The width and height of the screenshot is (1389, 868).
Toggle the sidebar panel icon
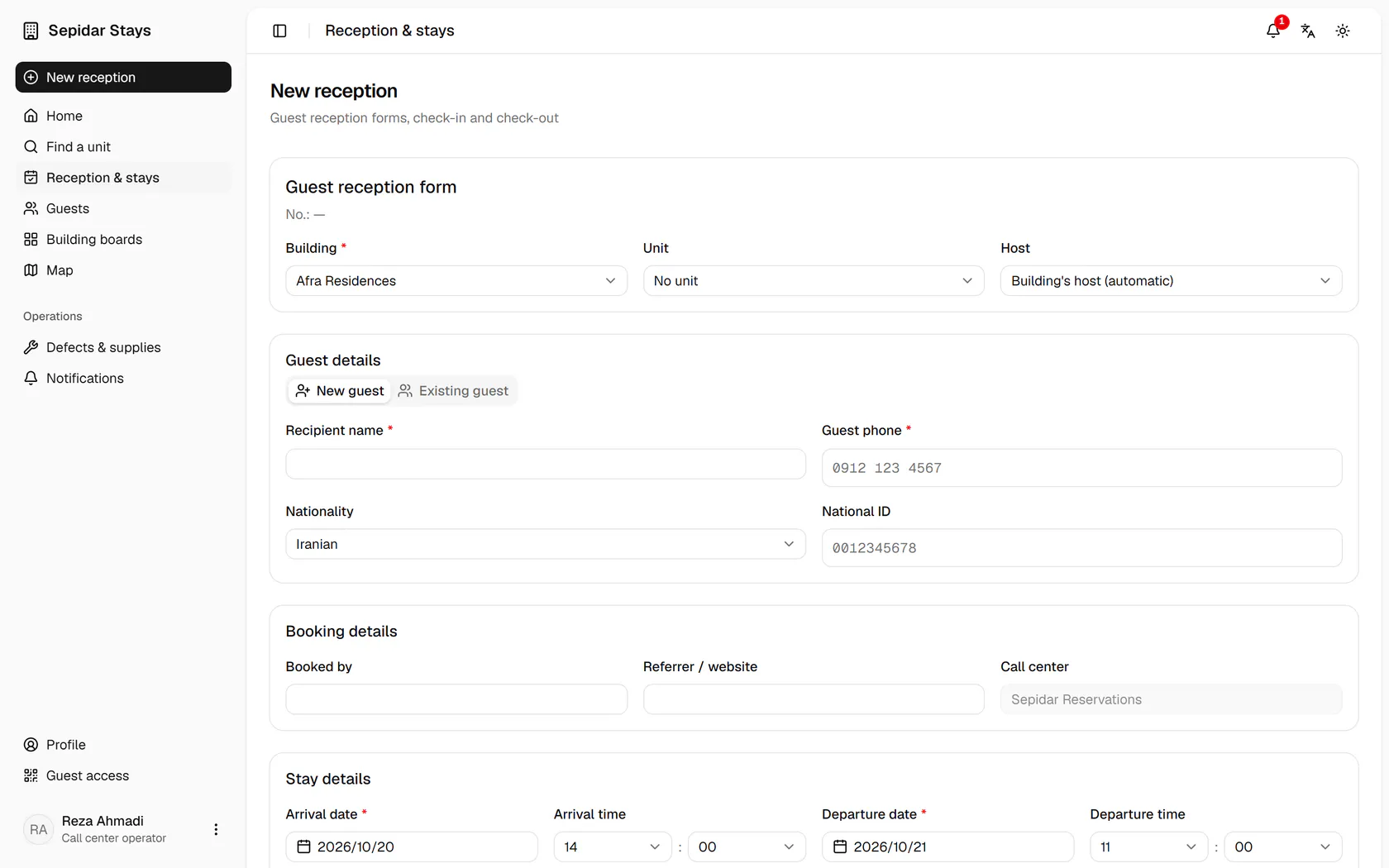279,31
